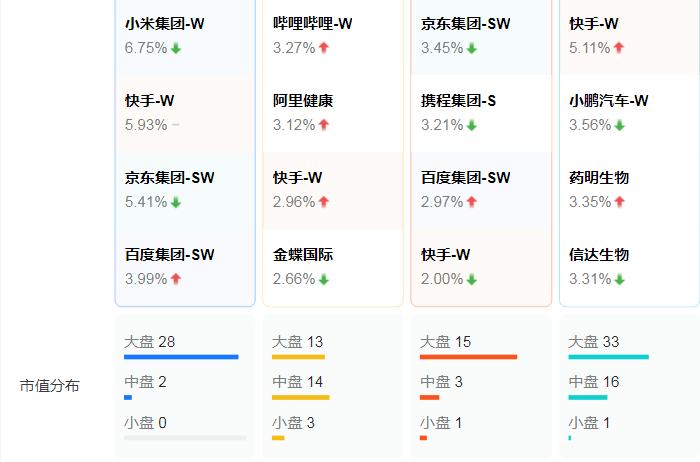Click red up arrow beside 3.99%
This screenshot has width=700, height=462.
coord(176,279)
